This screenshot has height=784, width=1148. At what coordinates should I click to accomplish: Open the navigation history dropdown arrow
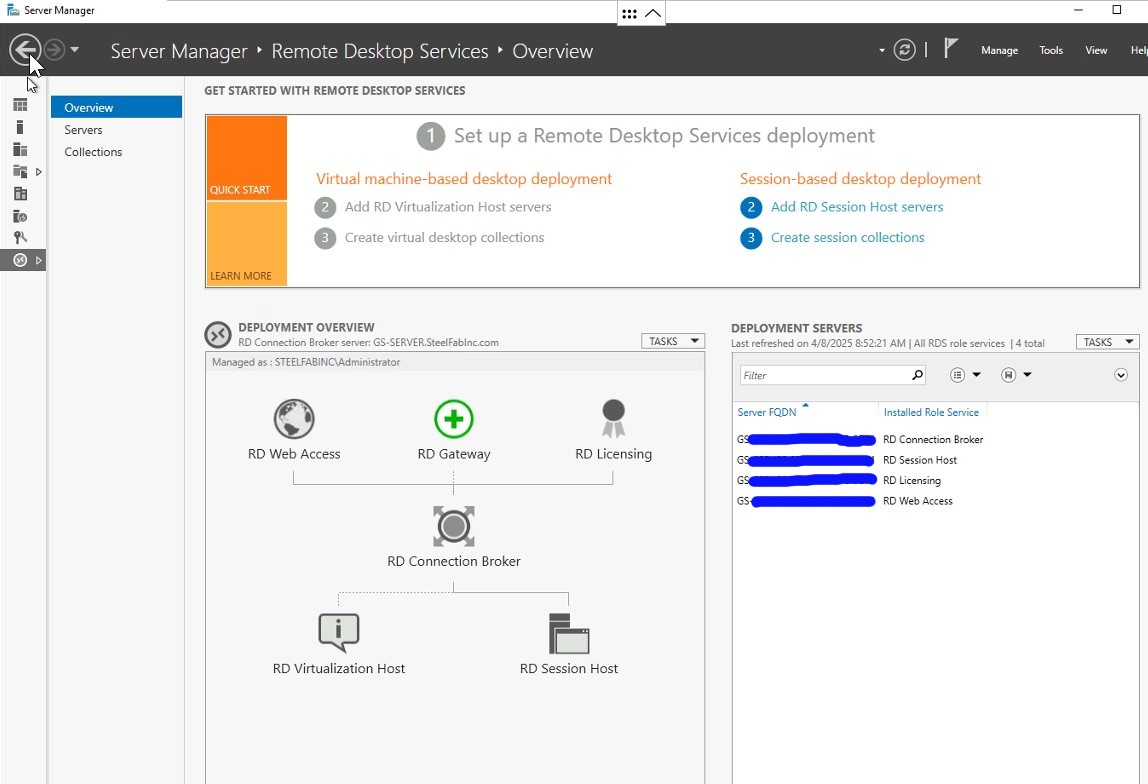pyautogui.click(x=74, y=50)
